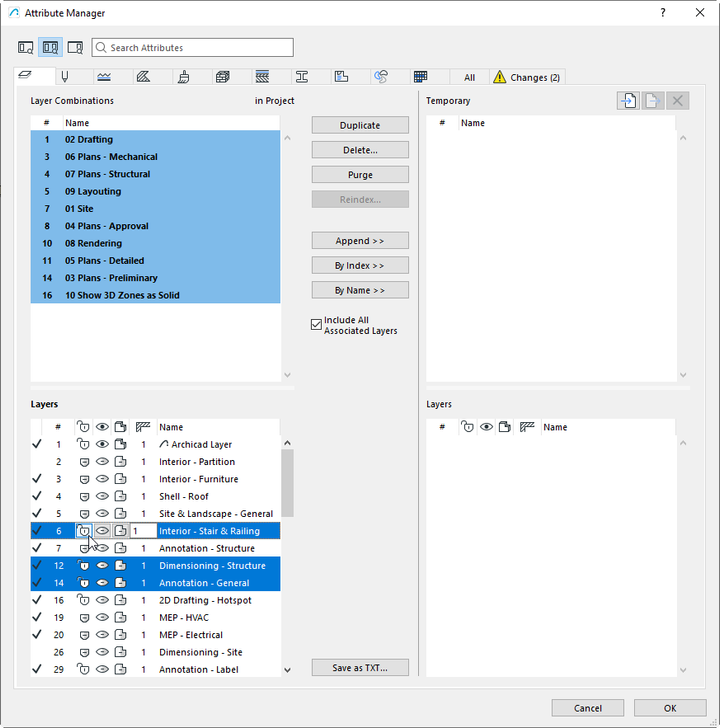
Task: Click the Save as TXT... button
Action: click(360, 667)
